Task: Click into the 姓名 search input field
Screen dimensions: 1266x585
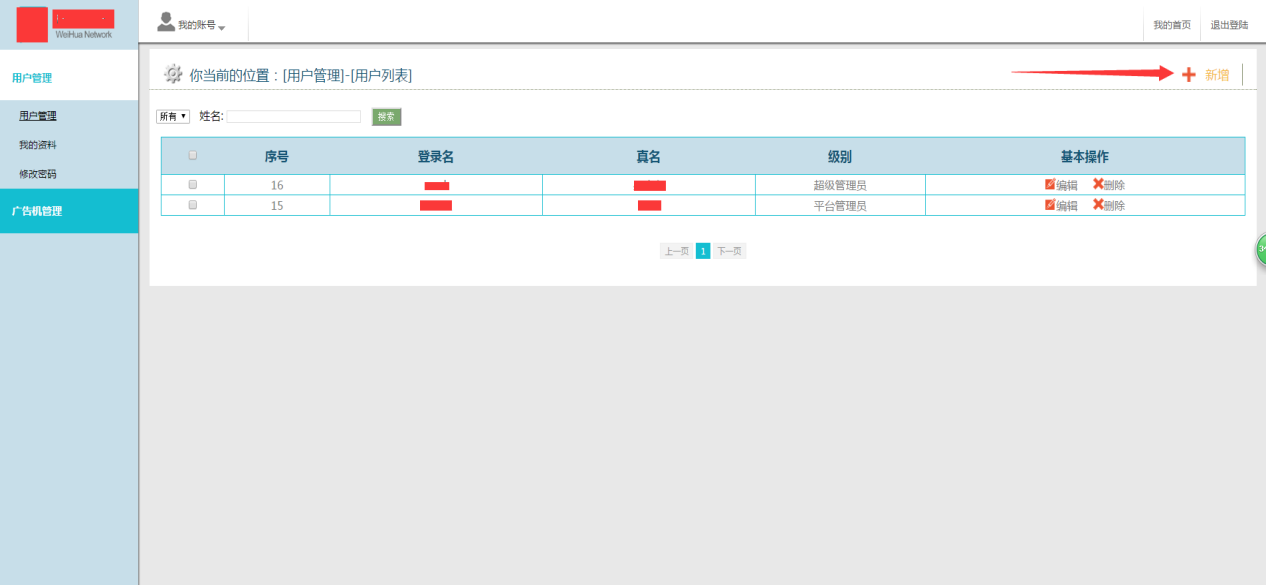Action: click(x=293, y=117)
